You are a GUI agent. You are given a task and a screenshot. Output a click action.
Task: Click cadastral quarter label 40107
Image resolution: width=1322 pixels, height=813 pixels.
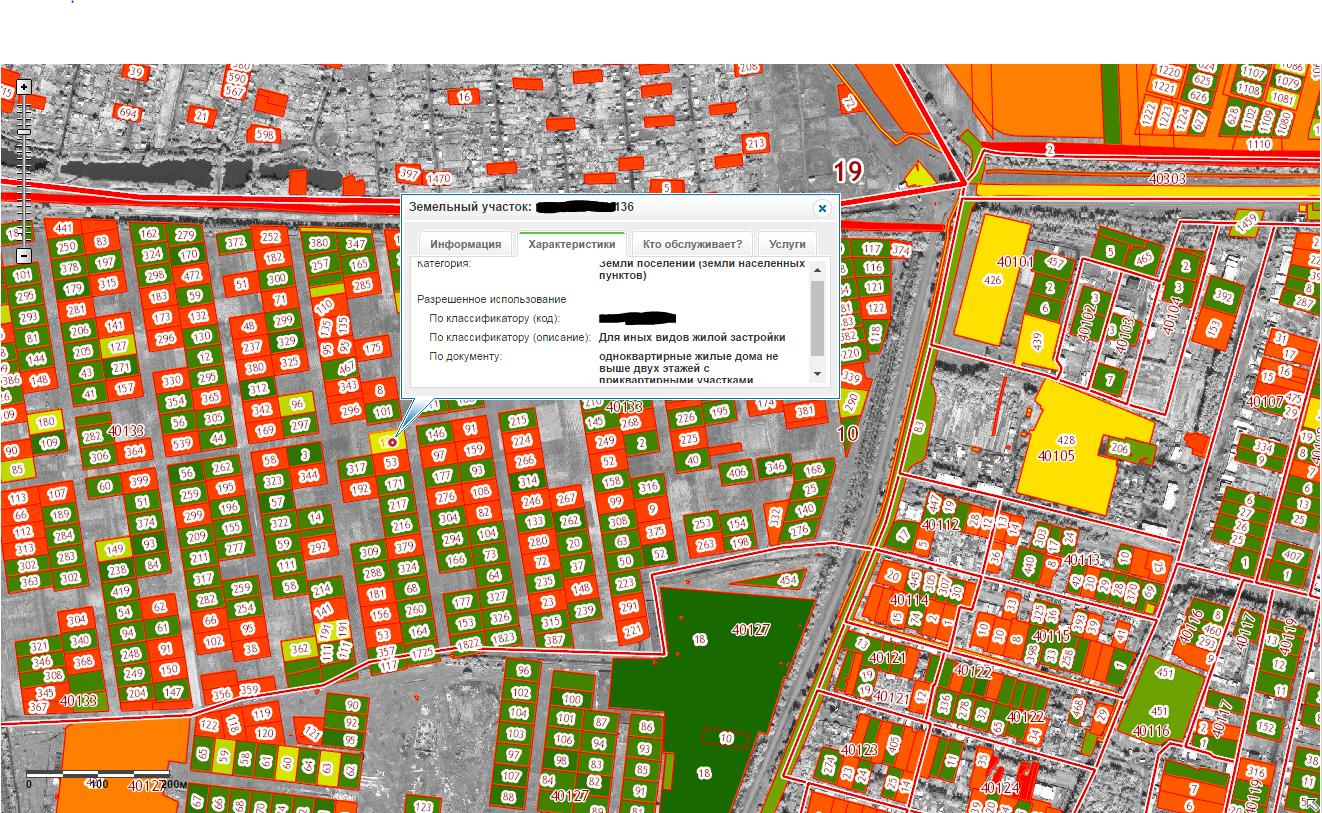(x=1264, y=402)
